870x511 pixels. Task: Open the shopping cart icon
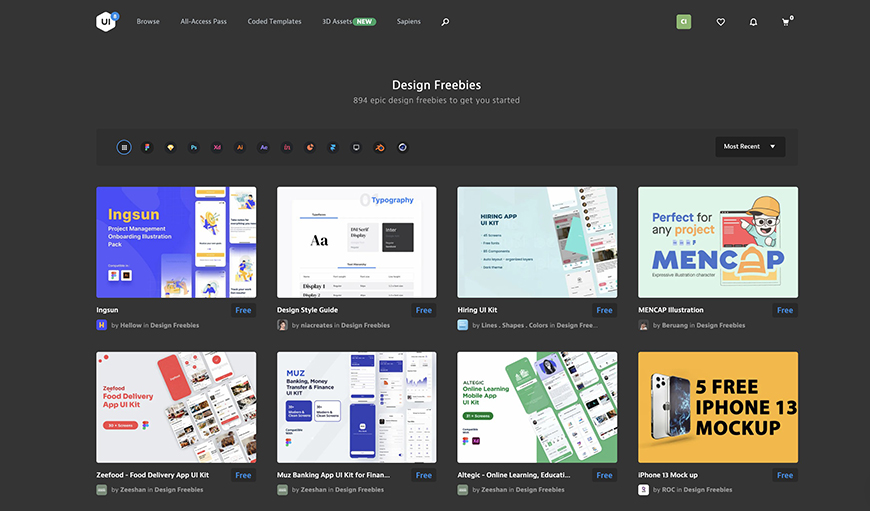coord(786,22)
